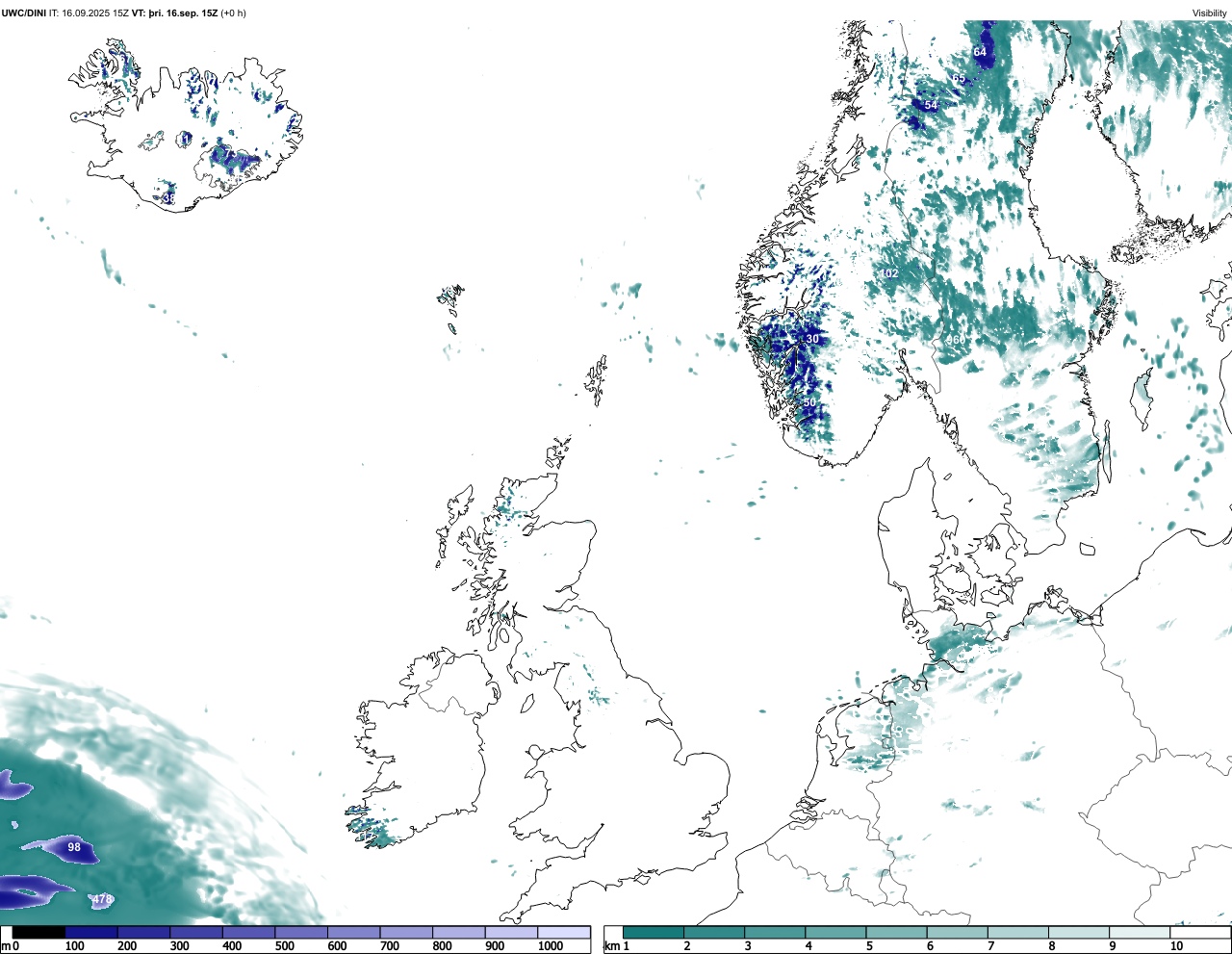The height and width of the screenshot is (954, 1232).
Task: Click the Visibility title in the corner
Action: [1210, 13]
